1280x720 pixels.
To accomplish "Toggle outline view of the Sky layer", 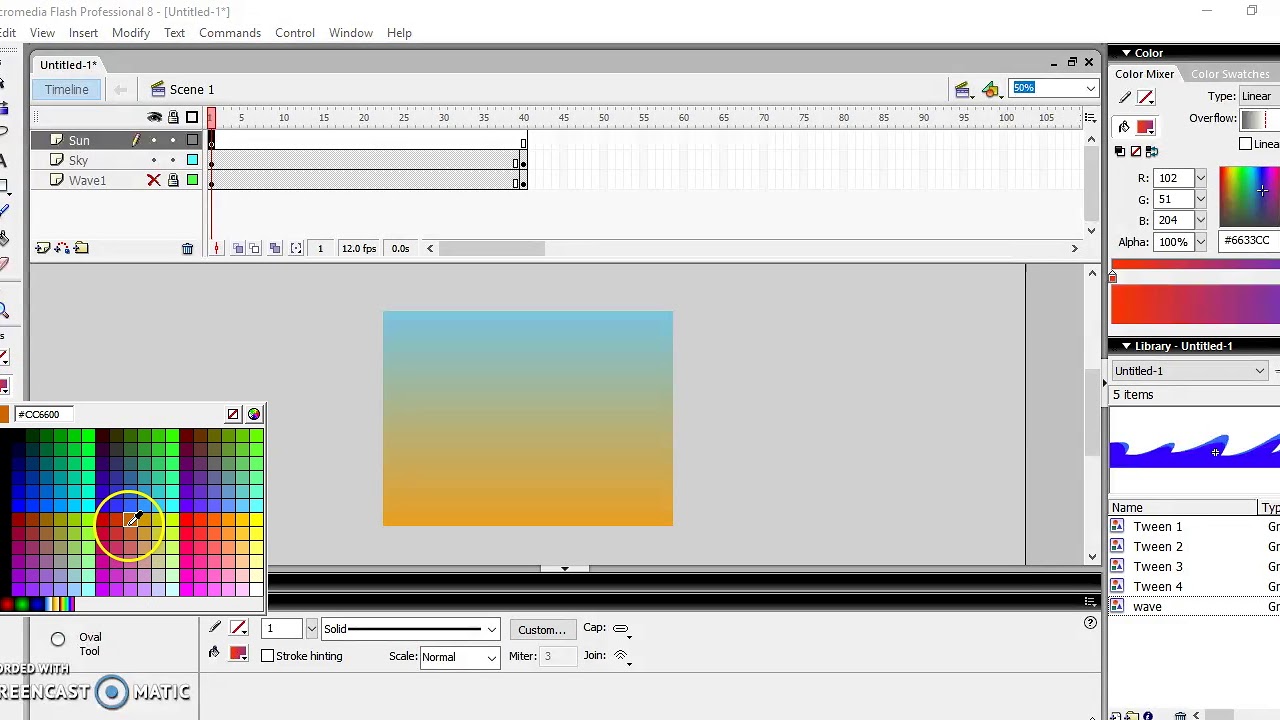I will [x=192, y=160].
